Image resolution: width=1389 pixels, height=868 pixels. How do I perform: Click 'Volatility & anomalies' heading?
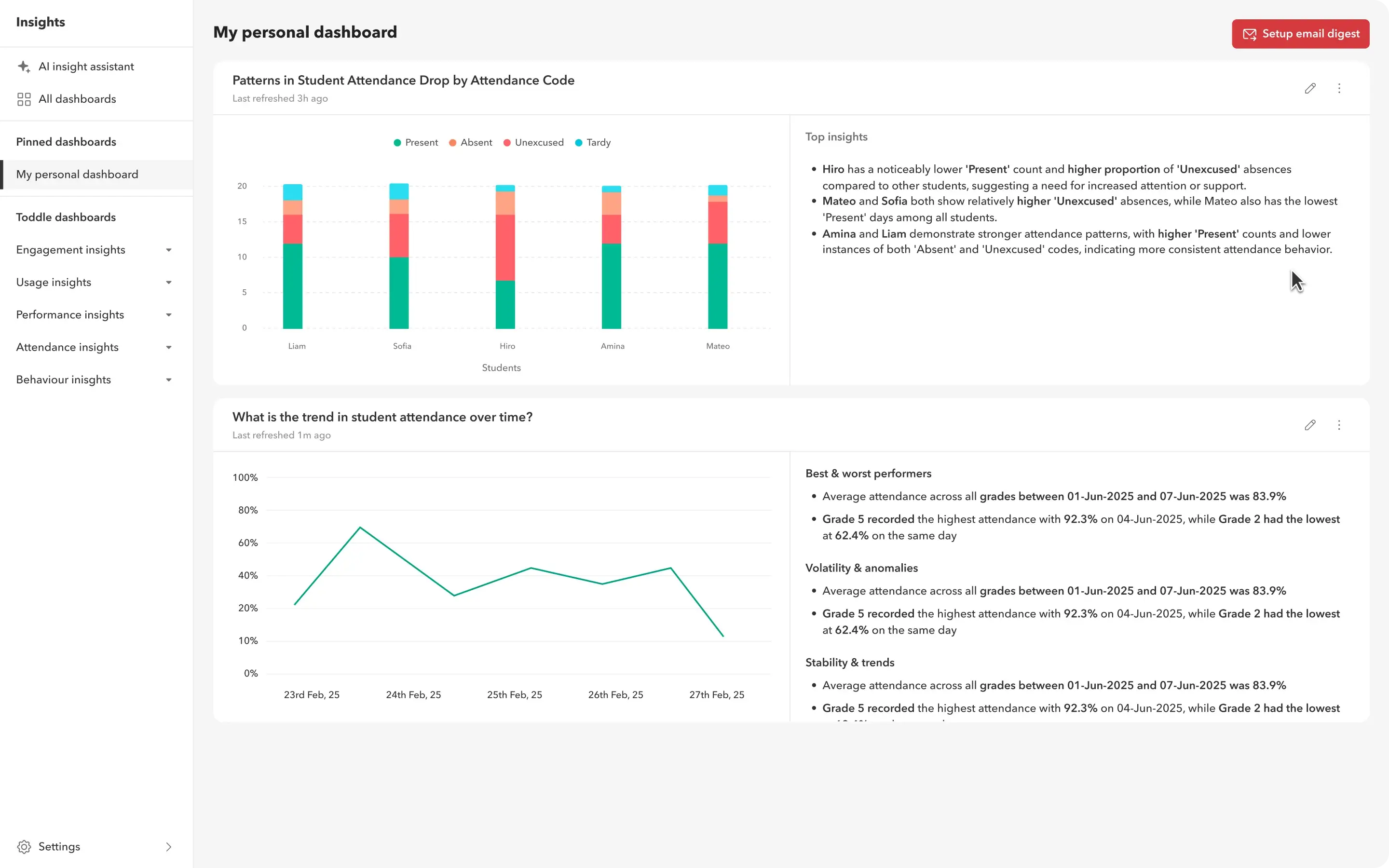tap(861, 568)
